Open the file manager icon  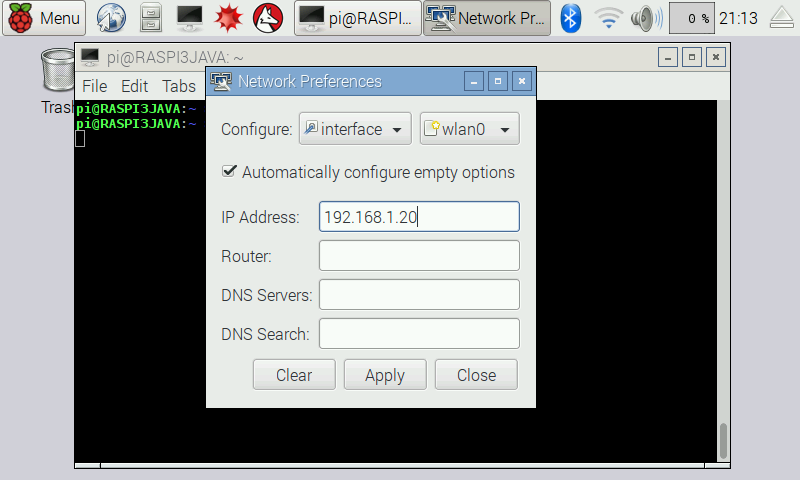(x=150, y=18)
